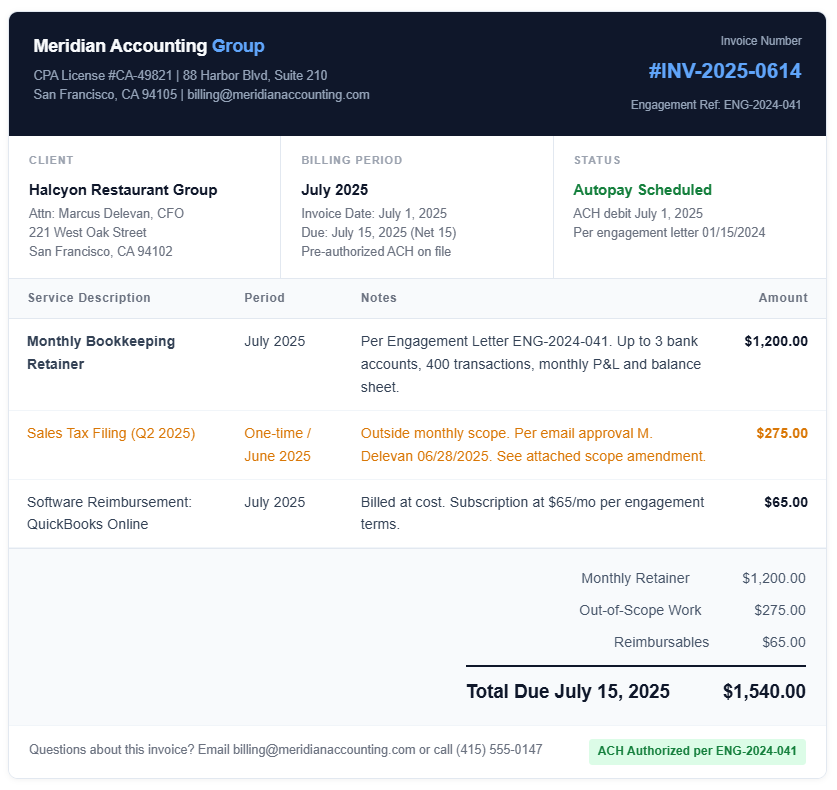Select the Autopay Scheduled status text
The image size is (837, 790).
(642, 190)
